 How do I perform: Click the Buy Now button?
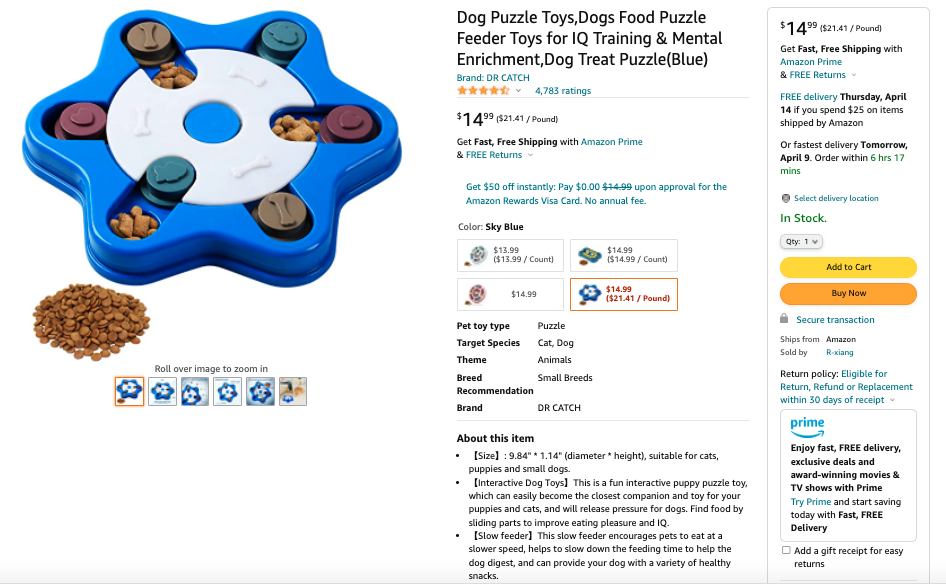click(x=848, y=293)
